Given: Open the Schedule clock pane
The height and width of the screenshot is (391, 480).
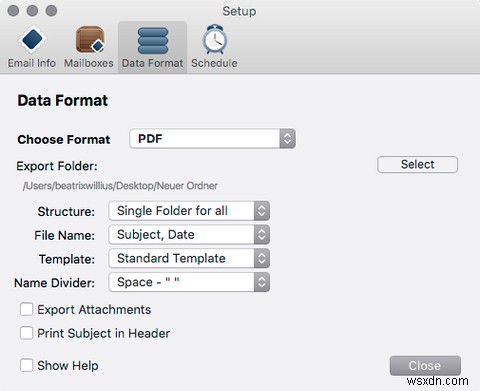Looking at the screenshot, I should [x=214, y=47].
